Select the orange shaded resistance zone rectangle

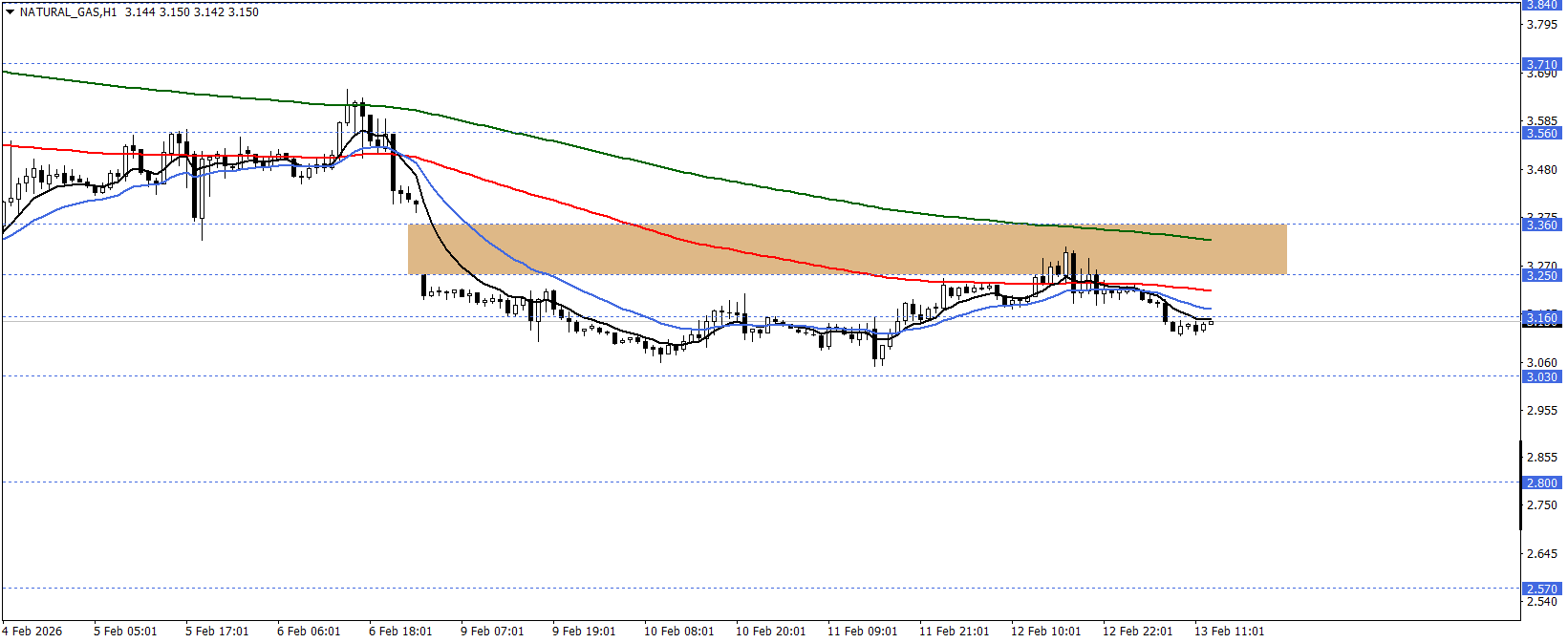tap(847, 249)
